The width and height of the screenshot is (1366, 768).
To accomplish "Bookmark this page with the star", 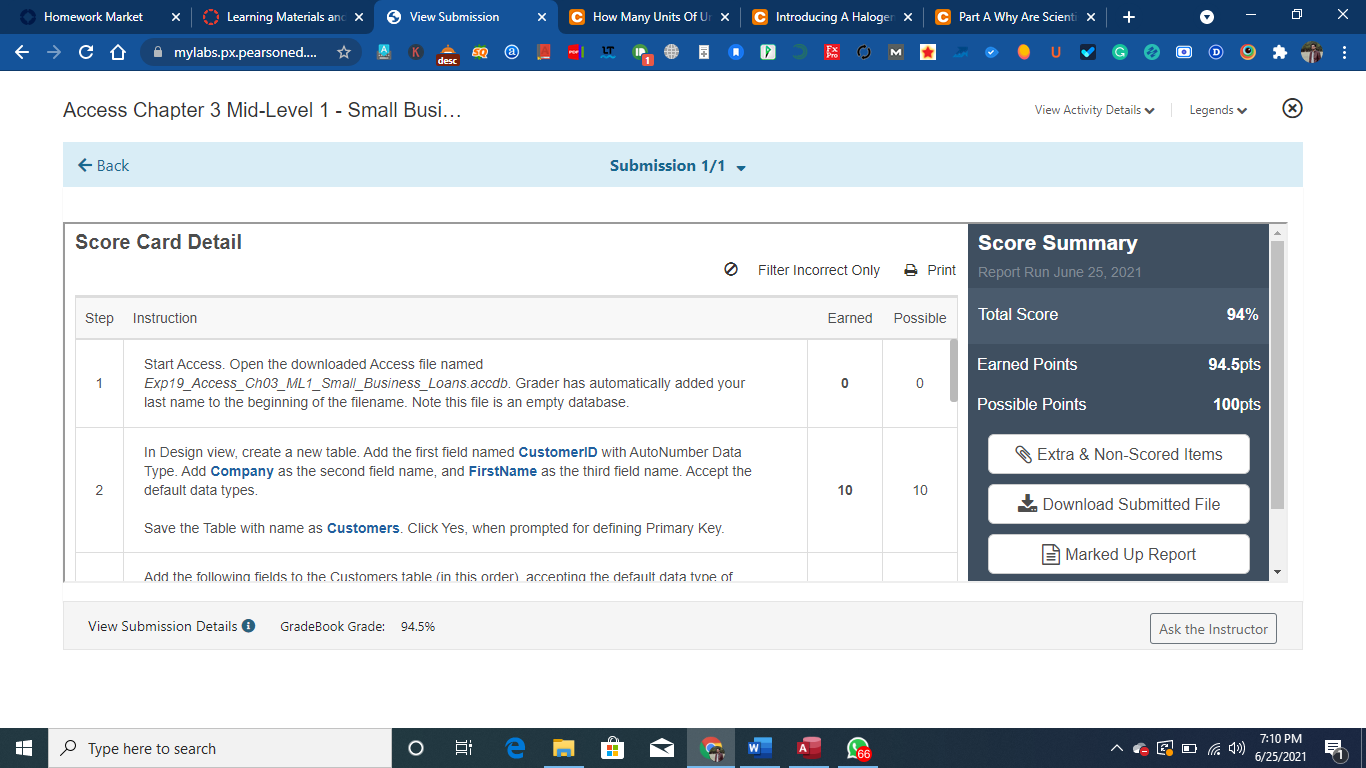I will [343, 52].
